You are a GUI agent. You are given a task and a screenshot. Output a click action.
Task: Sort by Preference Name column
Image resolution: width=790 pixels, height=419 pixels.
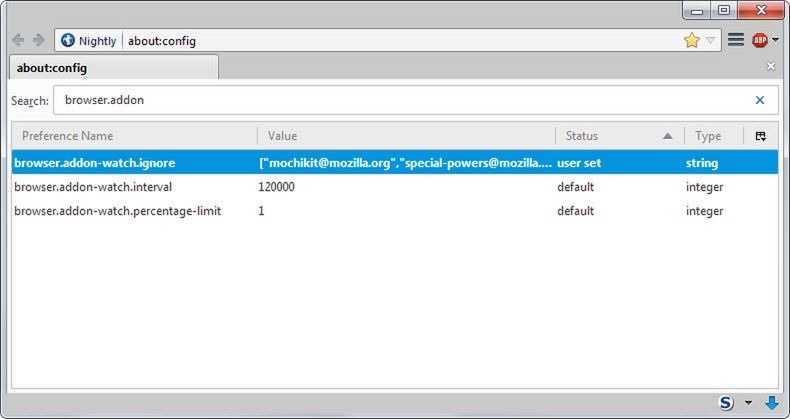[x=135, y=136]
